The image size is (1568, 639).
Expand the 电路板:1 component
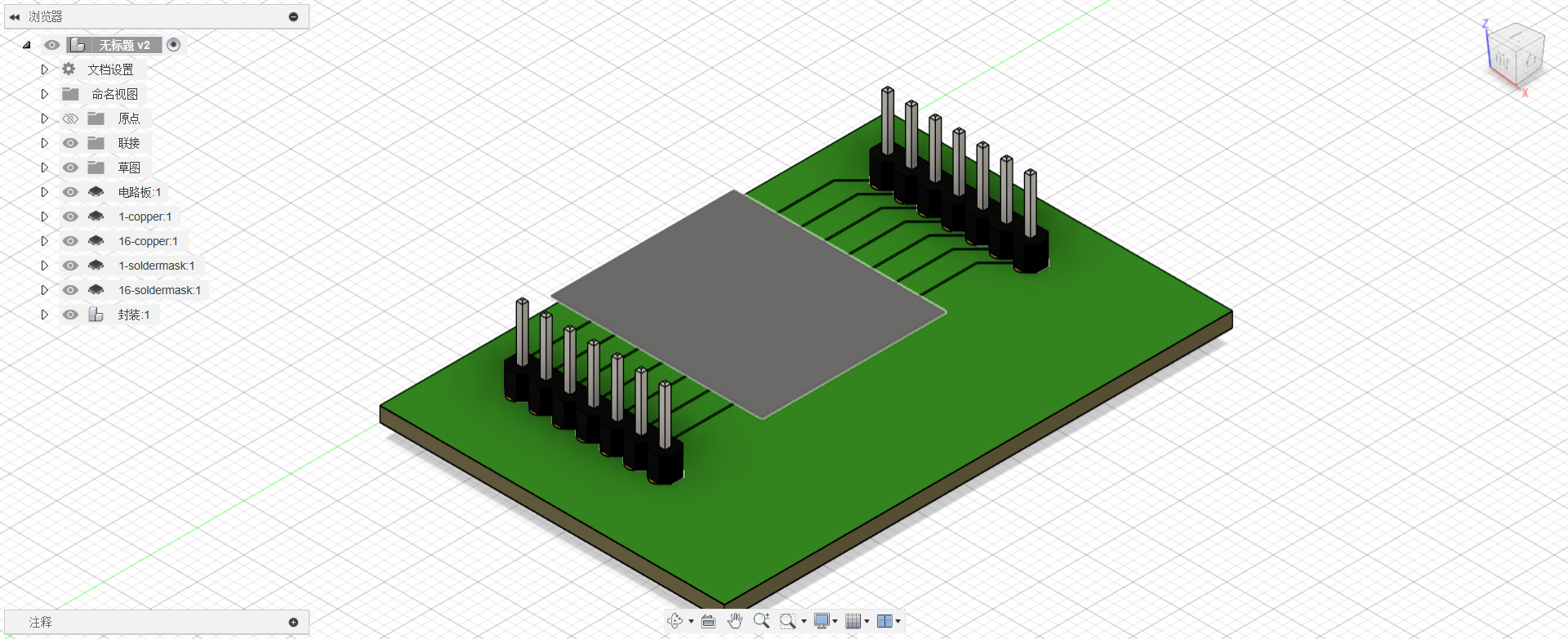pos(45,192)
